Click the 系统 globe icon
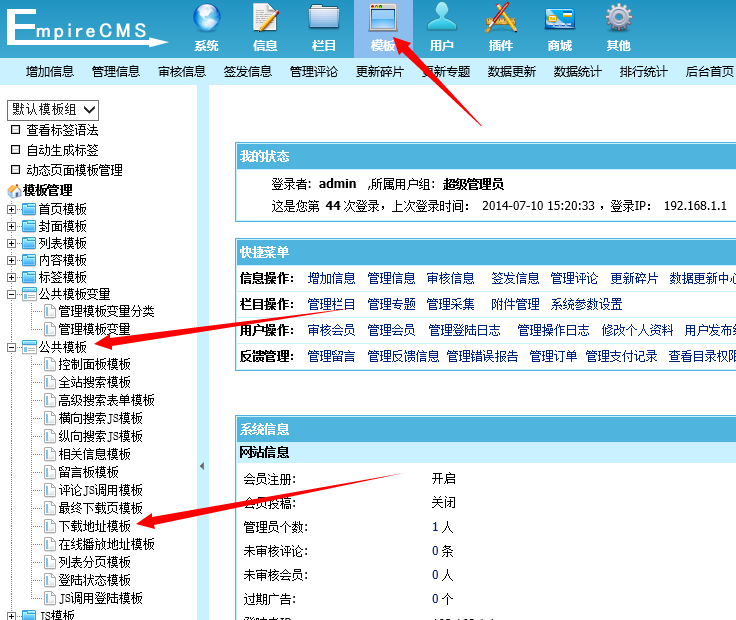The height and width of the screenshot is (620, 736). (x=206, y=18)
